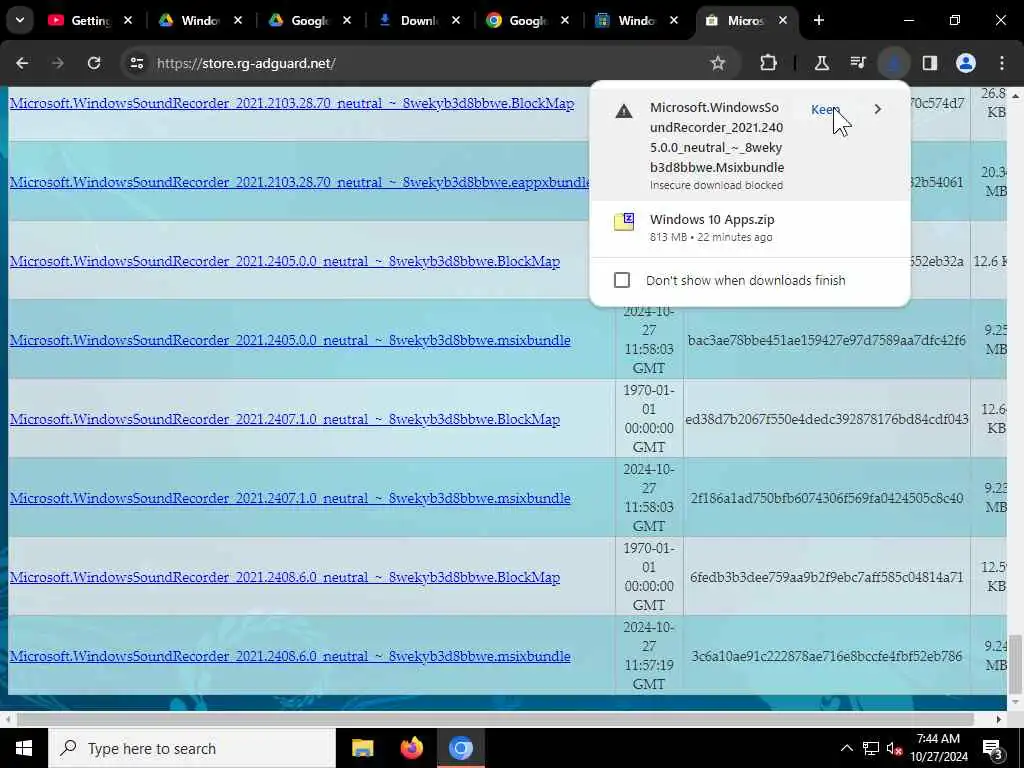Screen dimensions: 1024x768
Task: Open 2021.2103.28.70 BlockMap link
Action: click(x=292, y=103)
